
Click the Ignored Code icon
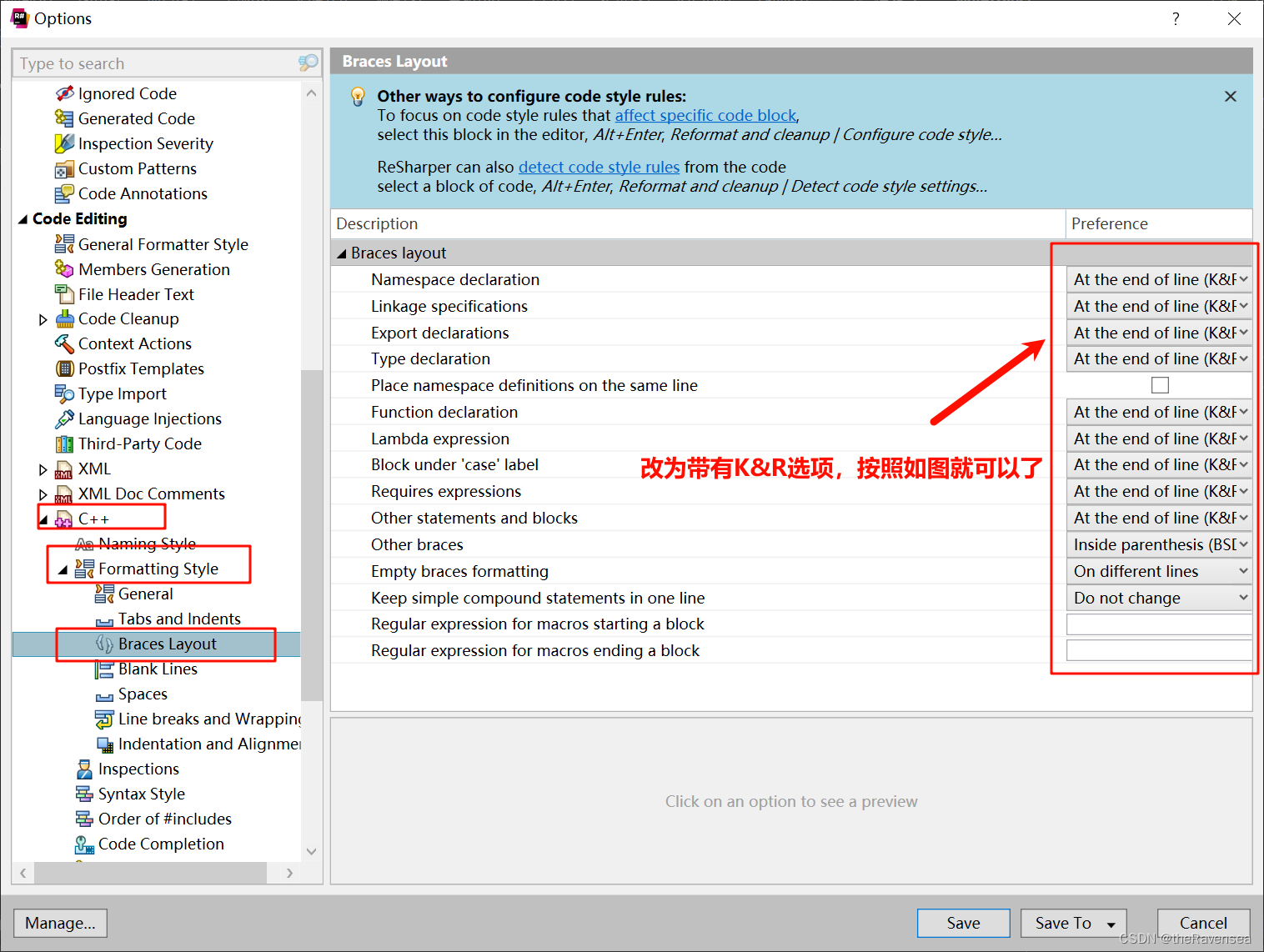point(64,93)
